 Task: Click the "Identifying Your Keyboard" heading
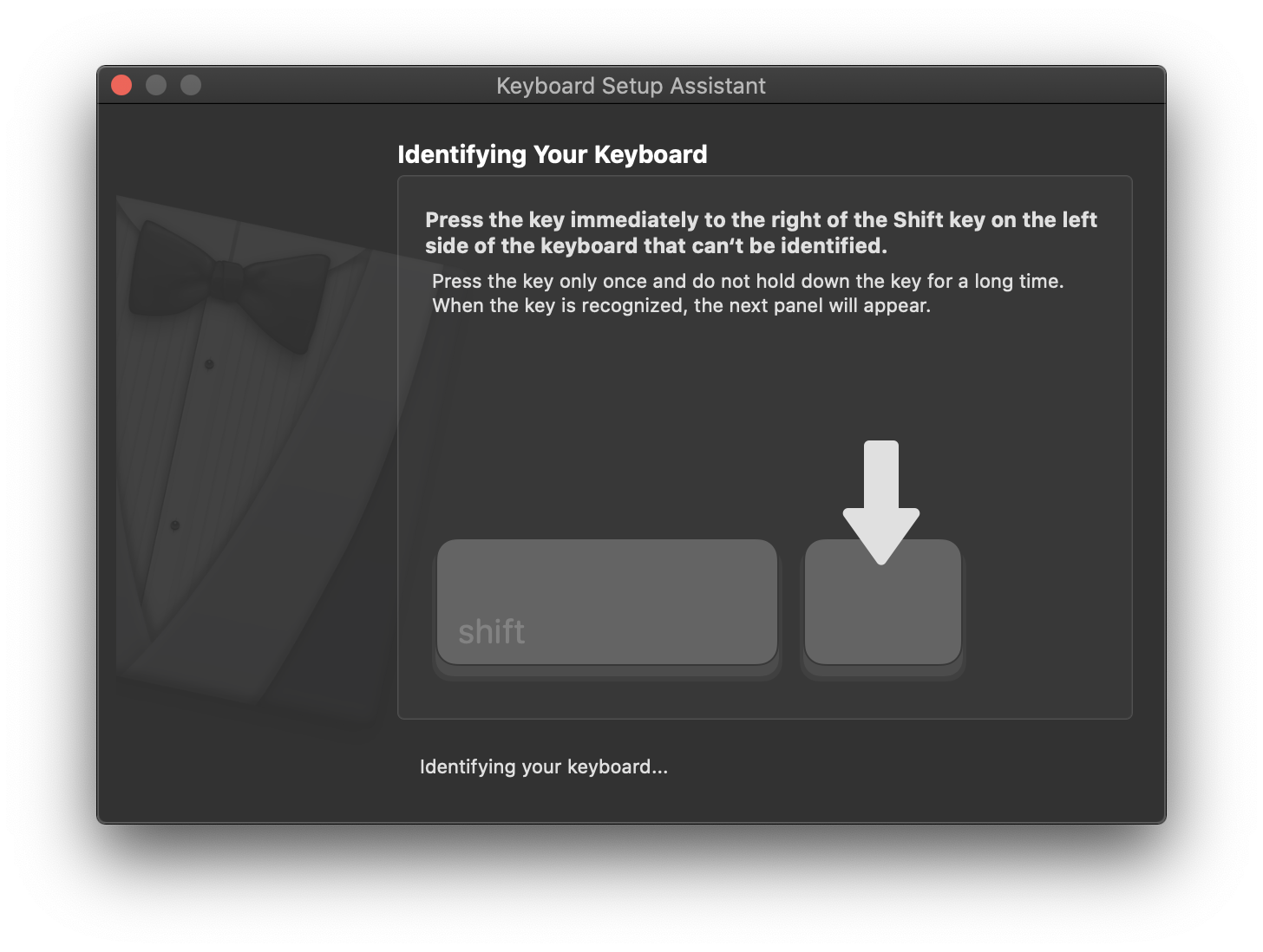click(x=552, y=154)
